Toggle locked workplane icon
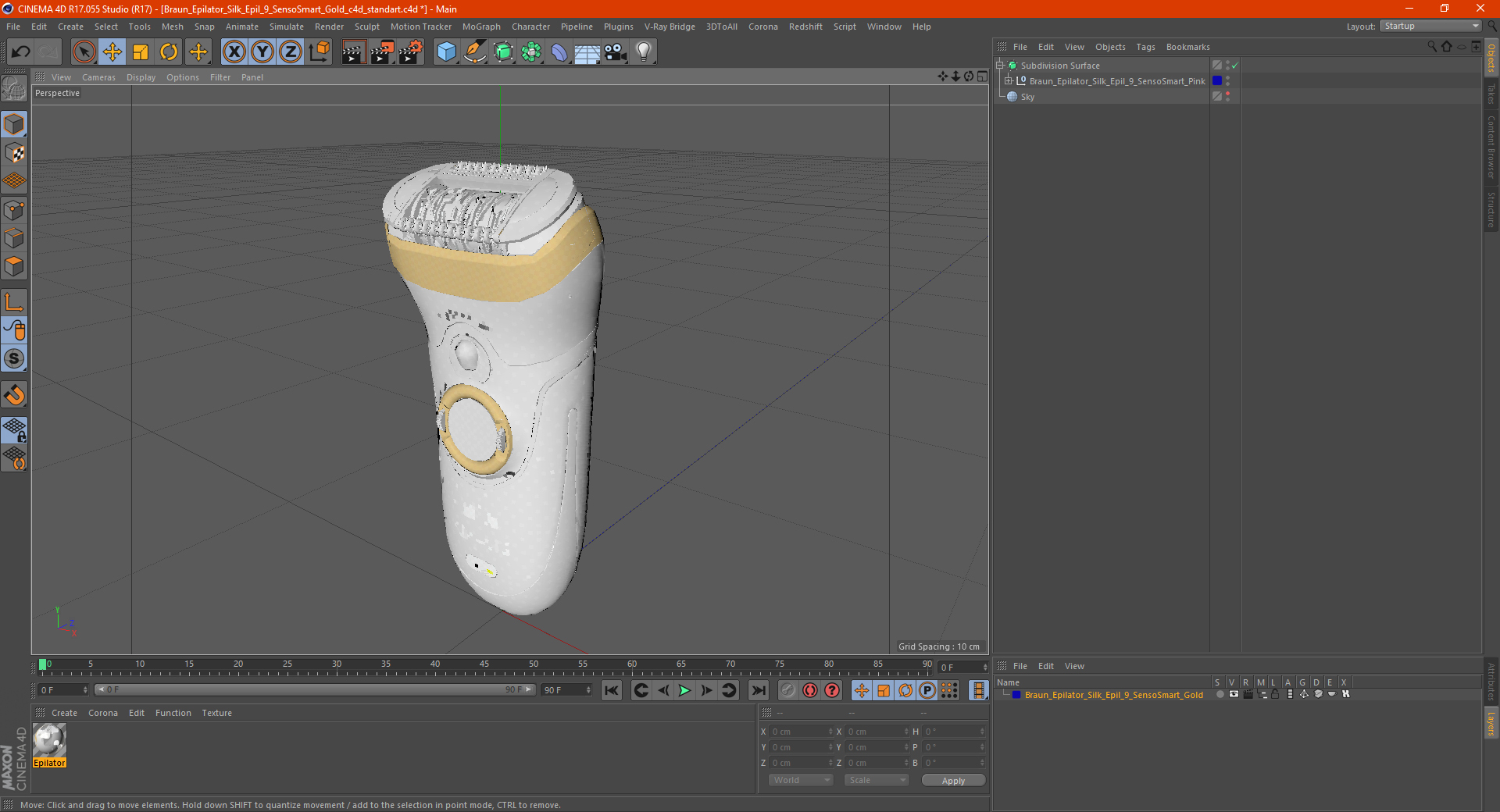 pyautogui.click(x=14, y=429)
